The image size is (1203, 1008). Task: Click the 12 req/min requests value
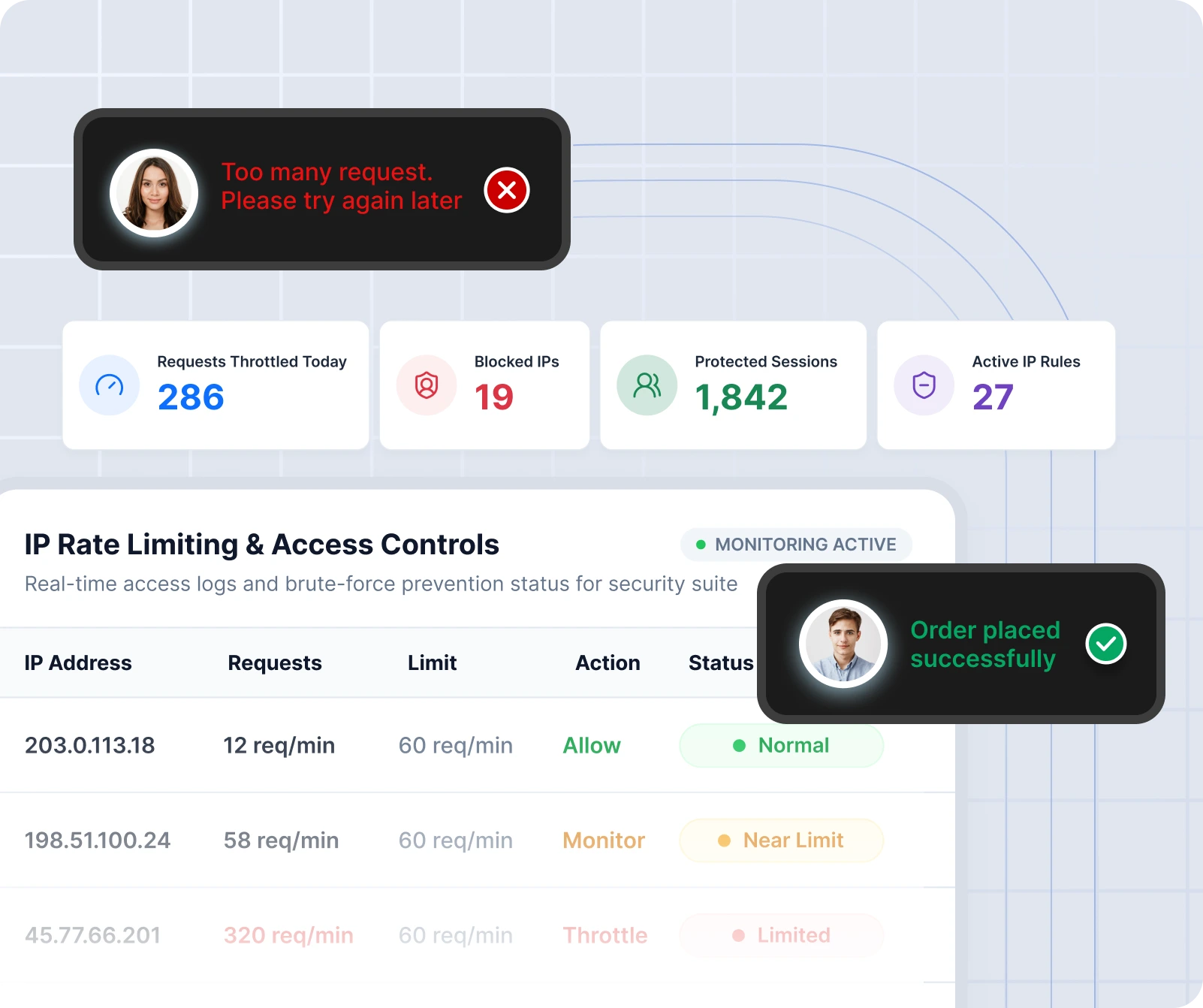279,746
